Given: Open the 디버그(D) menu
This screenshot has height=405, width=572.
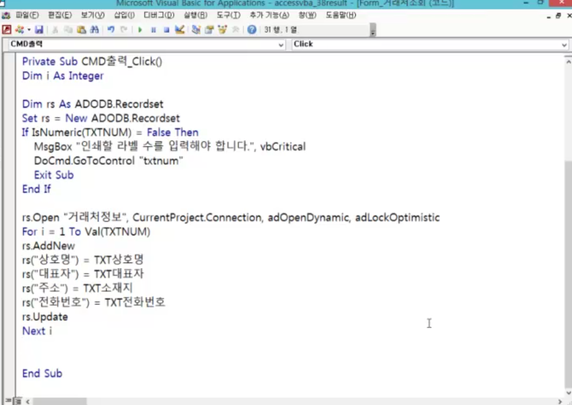Looking at the screenshot, I should (x=159, y=15).
